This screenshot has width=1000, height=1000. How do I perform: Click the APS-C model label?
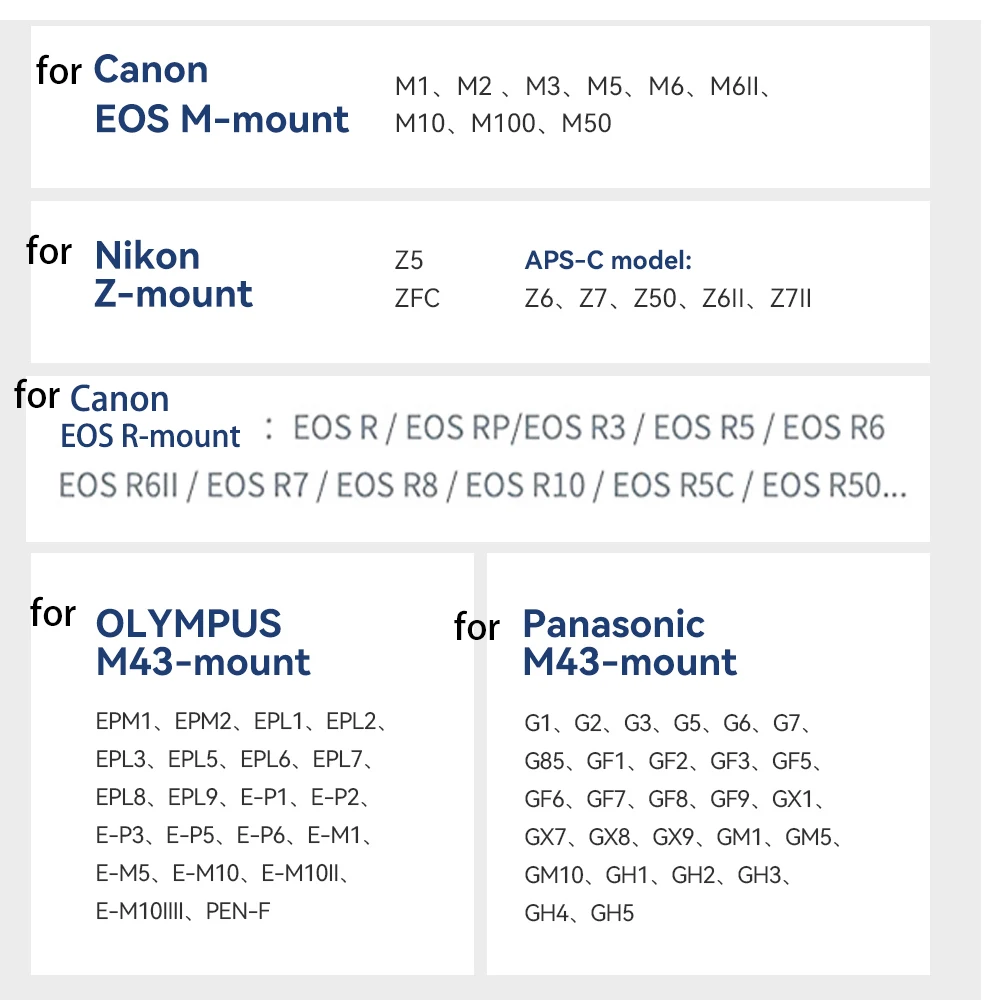608,260
